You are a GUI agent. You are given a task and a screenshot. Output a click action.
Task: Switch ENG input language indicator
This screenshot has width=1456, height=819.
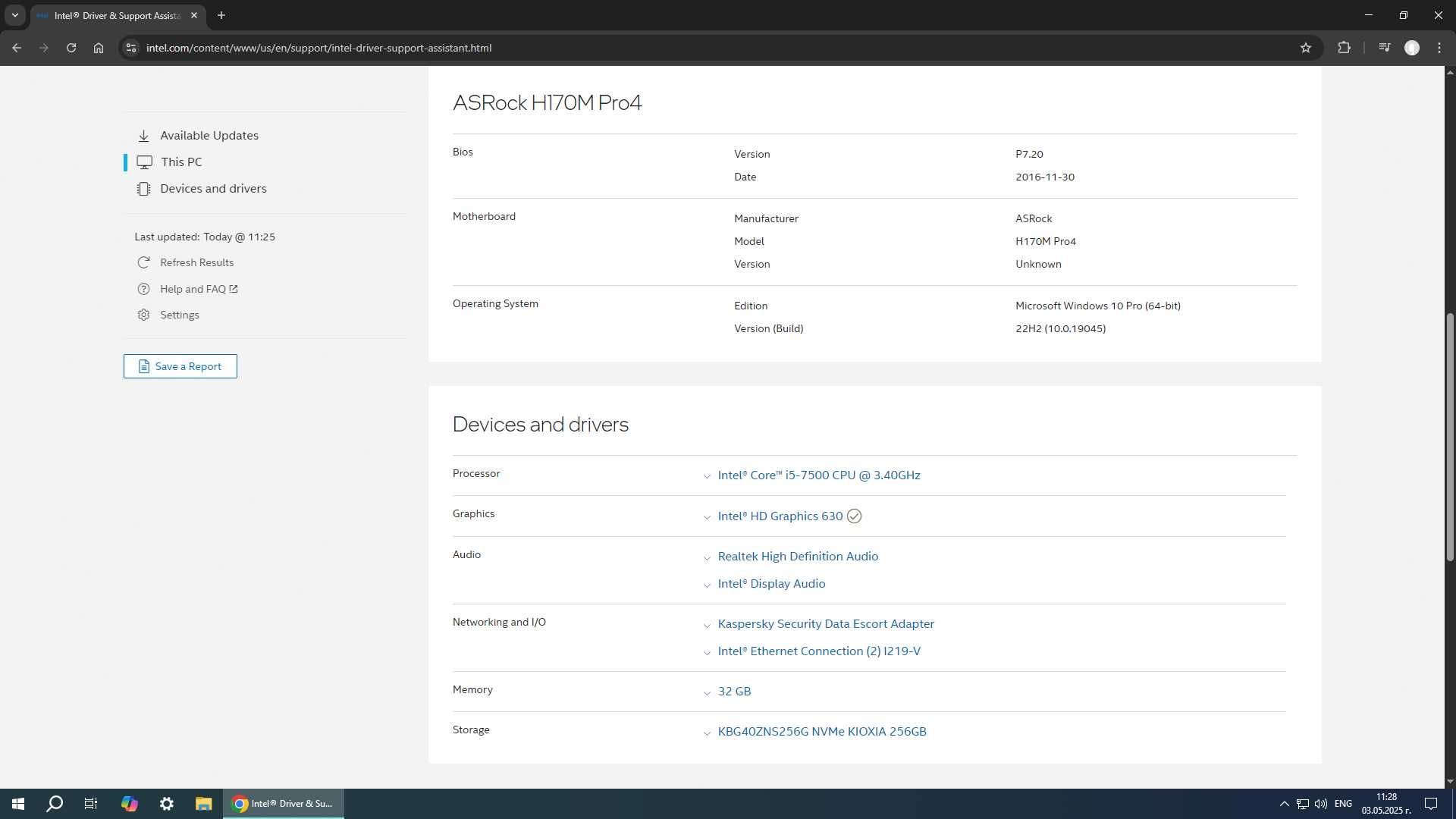1343,804
